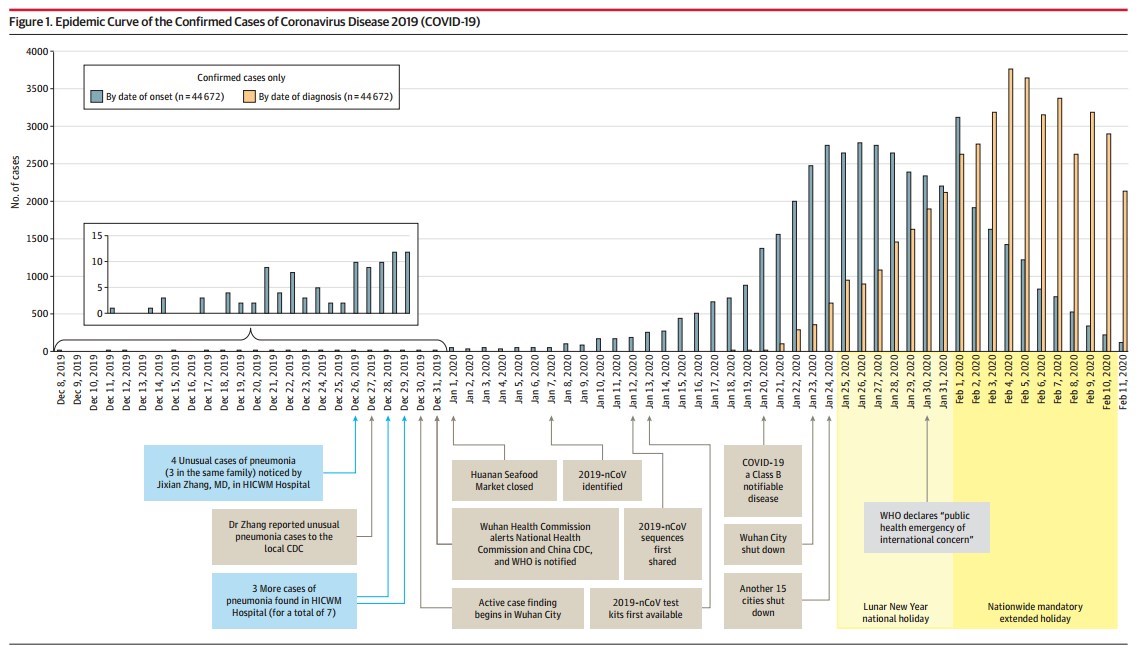Select the WHO public health emergency declaration box
Image resolution: width=1141 pixels, height=653 pixels.
[927, 527]
